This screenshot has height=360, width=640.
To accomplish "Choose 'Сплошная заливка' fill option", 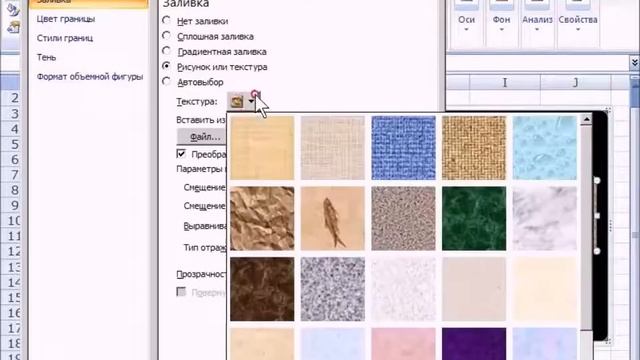I will [x=167, y=36].
